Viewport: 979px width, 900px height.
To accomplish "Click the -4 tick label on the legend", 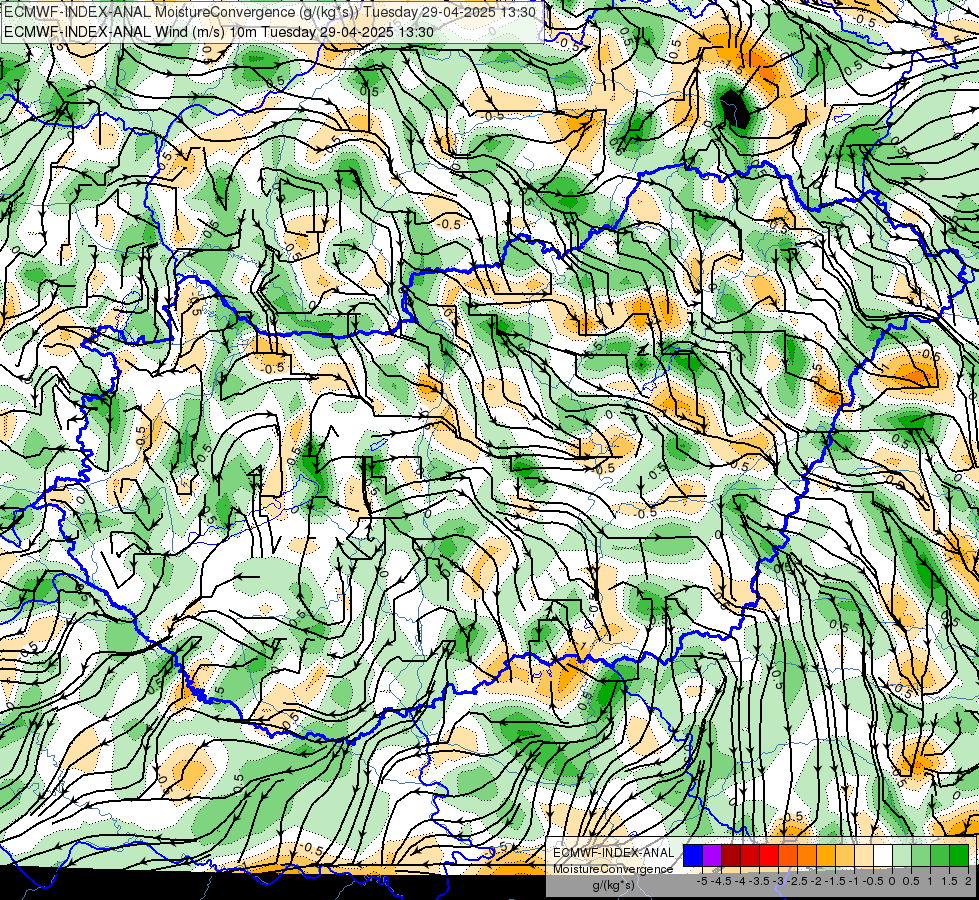I will 740,881.
